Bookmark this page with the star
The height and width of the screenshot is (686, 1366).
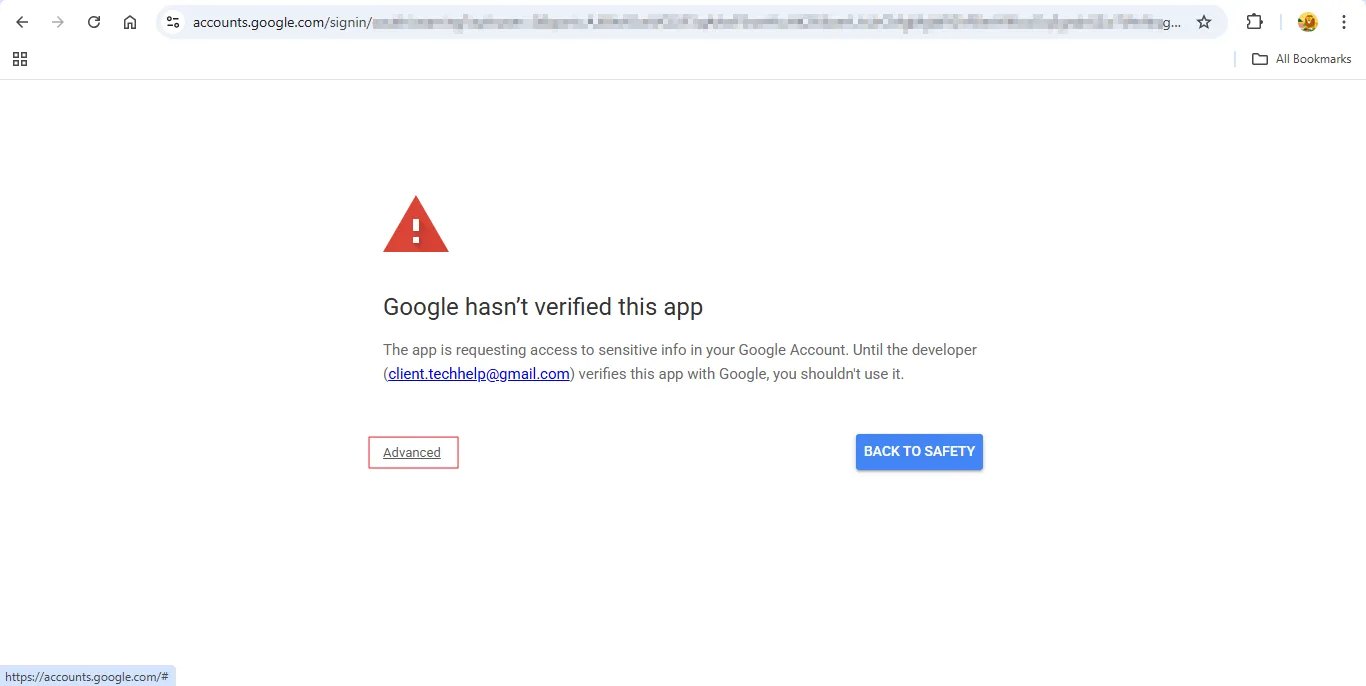pyautogui.click(x=1204, y=22)
